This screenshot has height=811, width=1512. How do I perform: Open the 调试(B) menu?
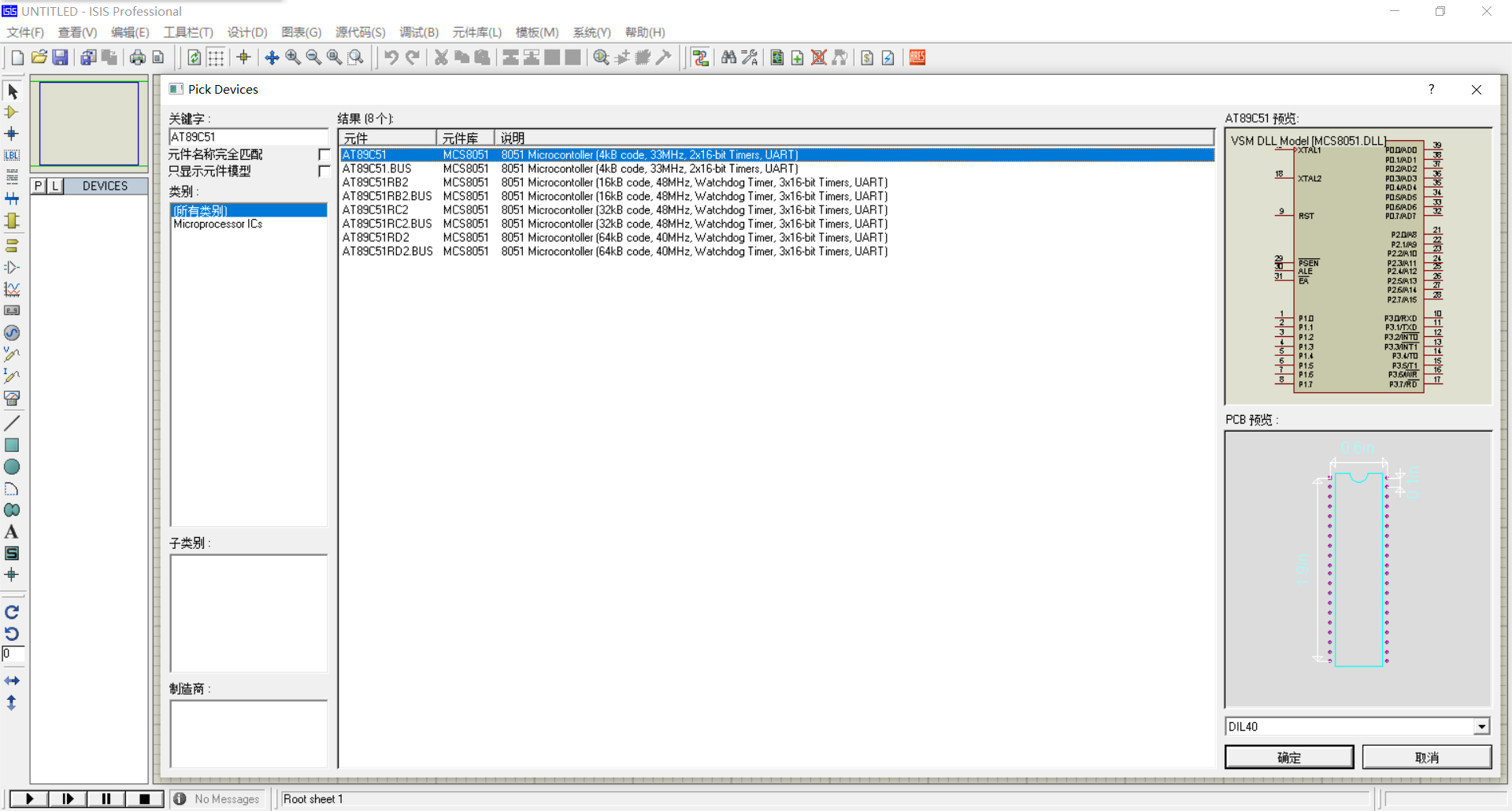point(418,32)
